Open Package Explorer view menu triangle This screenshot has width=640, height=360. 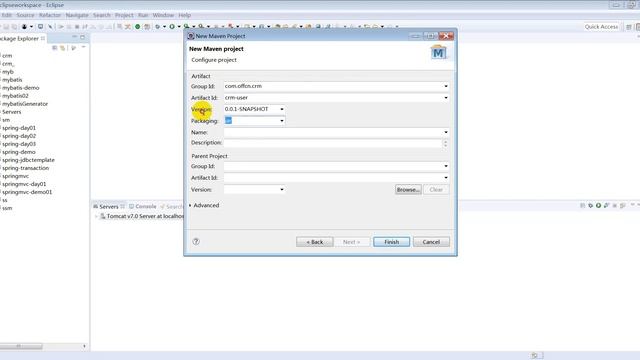click(84, 47)
